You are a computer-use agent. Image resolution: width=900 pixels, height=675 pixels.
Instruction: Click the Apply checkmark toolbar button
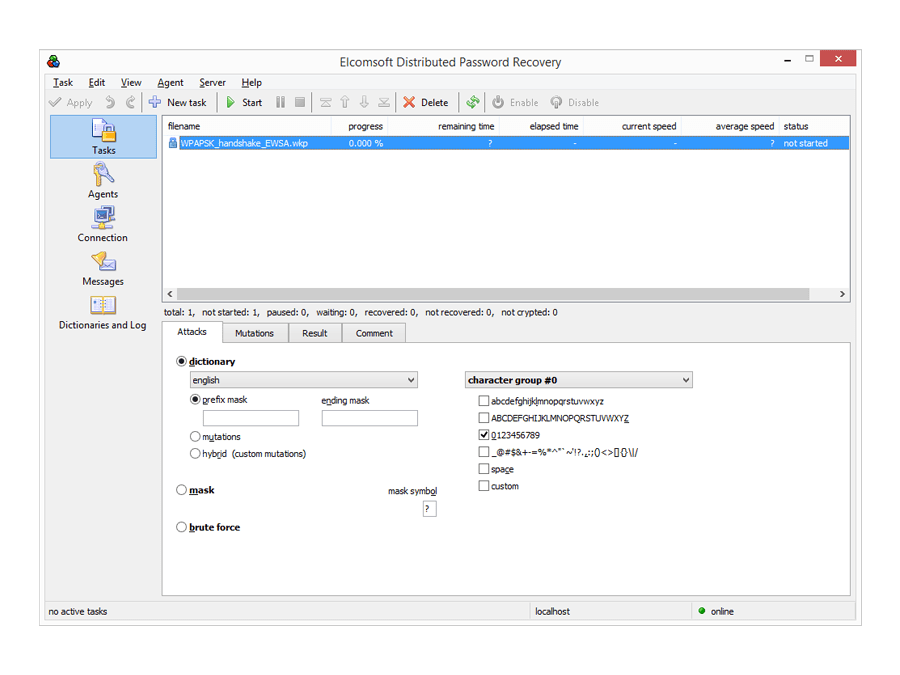(71, 103)
